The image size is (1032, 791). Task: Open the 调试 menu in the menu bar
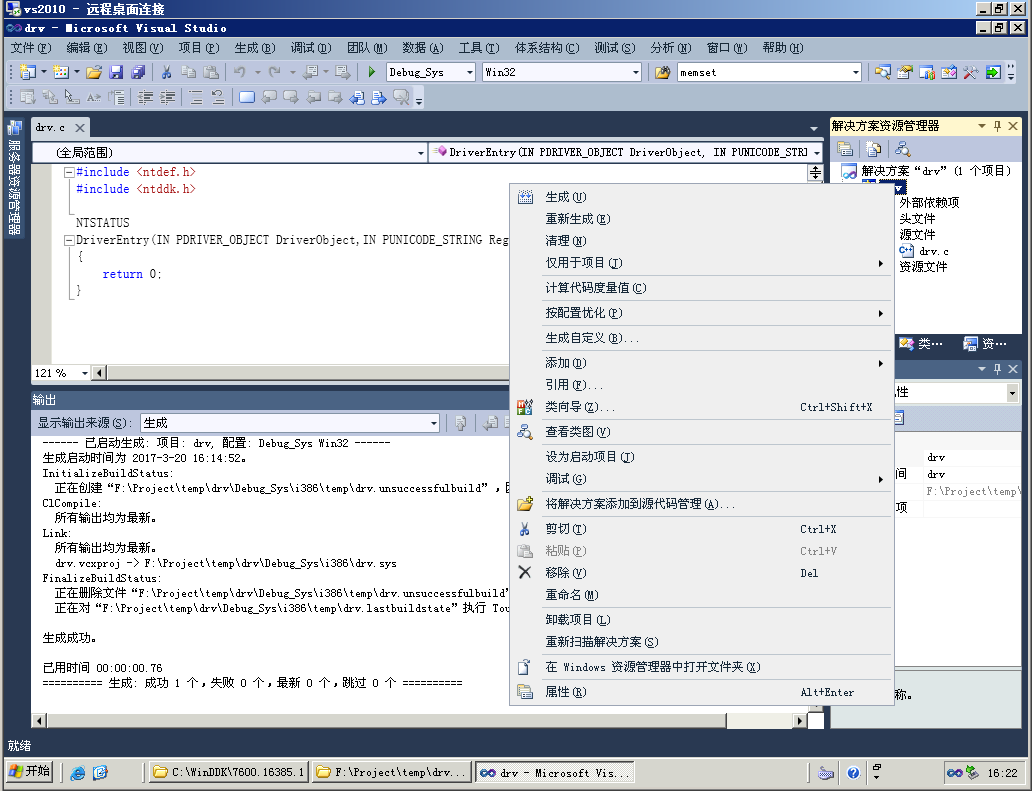click(x=311, y=48)
